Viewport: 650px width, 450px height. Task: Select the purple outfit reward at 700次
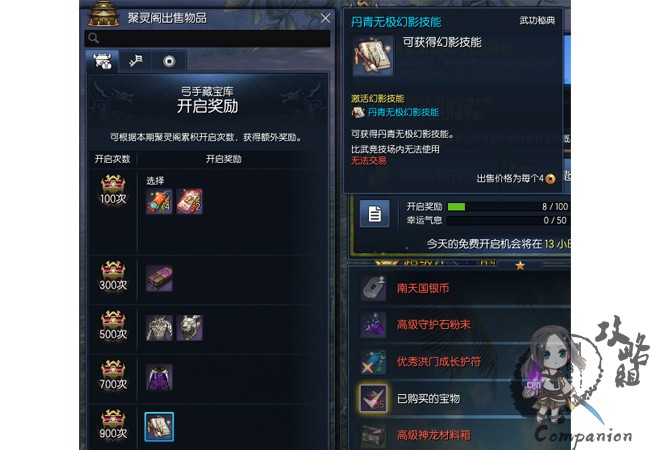pos(159,377)
